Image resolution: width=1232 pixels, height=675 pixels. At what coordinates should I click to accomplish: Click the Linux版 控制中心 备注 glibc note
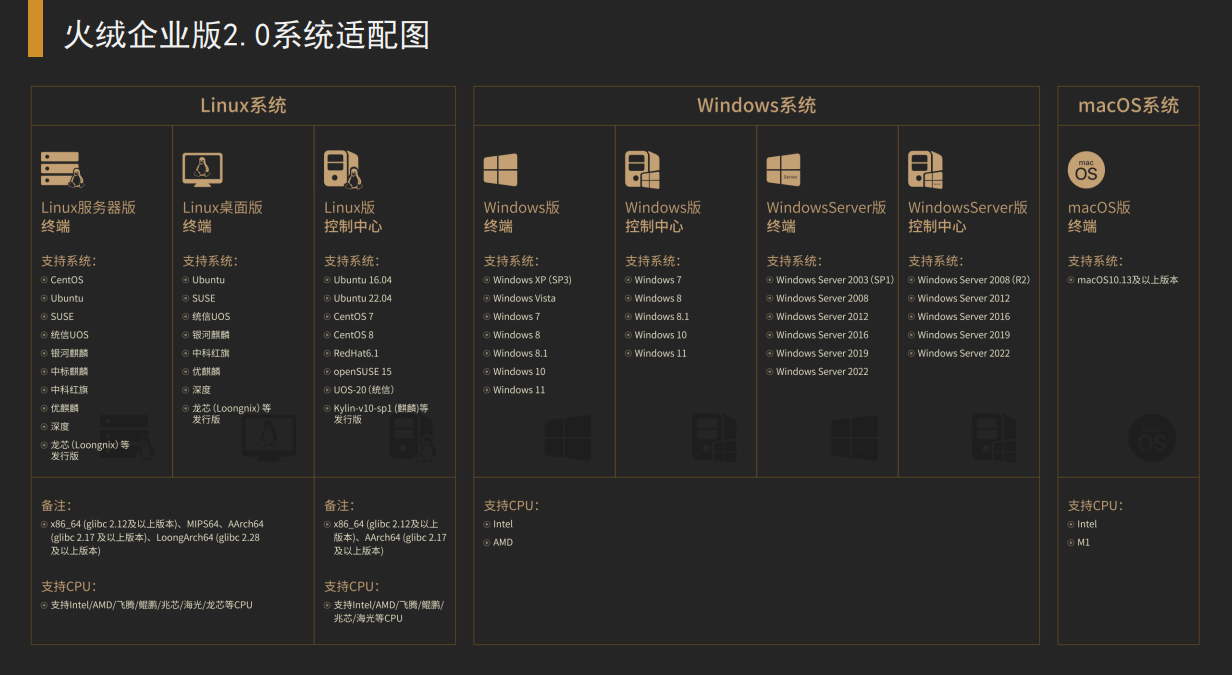click(390, 537)
